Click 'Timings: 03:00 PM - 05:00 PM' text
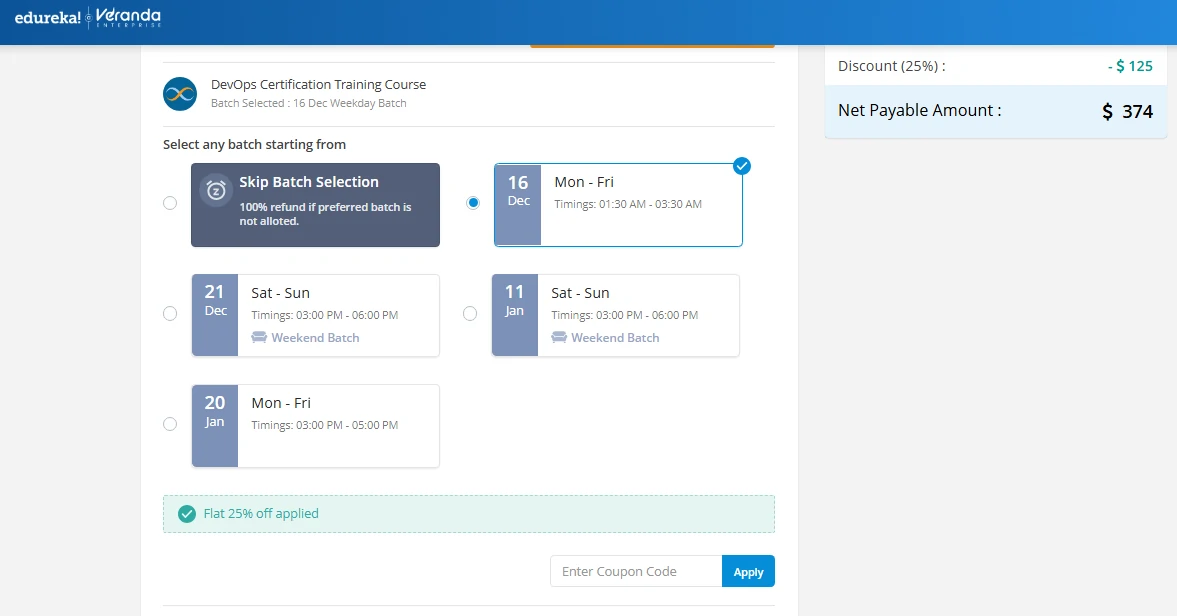 [325, 425]
